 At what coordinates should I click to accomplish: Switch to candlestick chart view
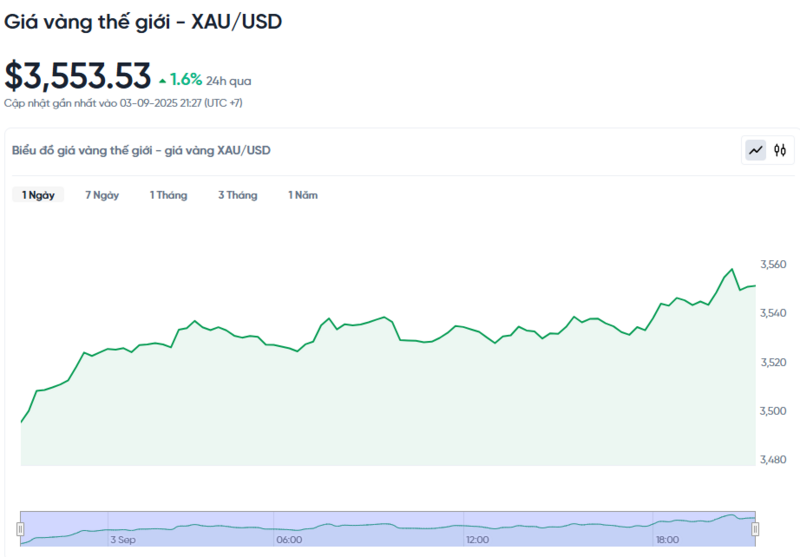tap(780, 150)
